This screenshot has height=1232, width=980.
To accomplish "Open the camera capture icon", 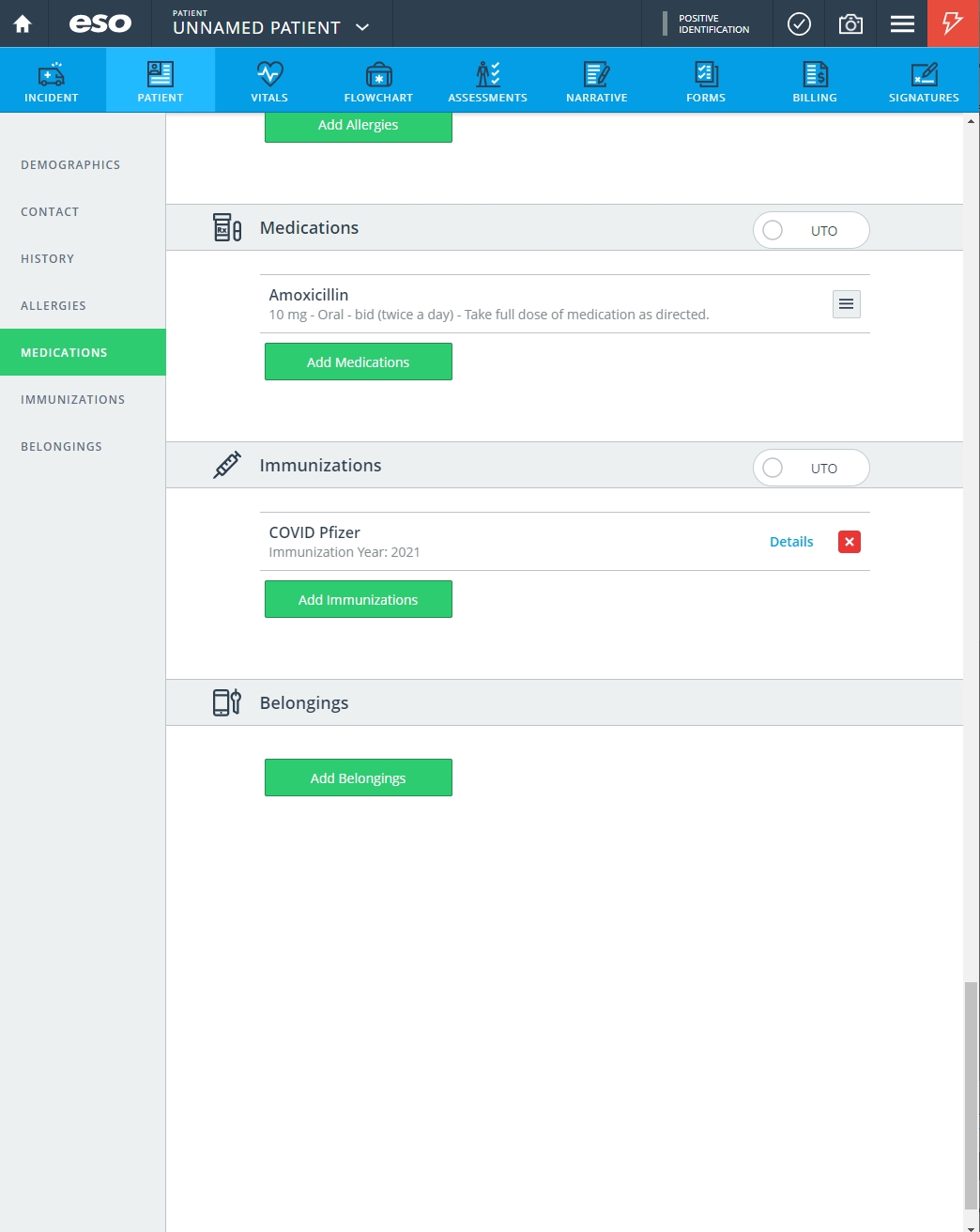I will pyautogui.click(x=850, y=23).
